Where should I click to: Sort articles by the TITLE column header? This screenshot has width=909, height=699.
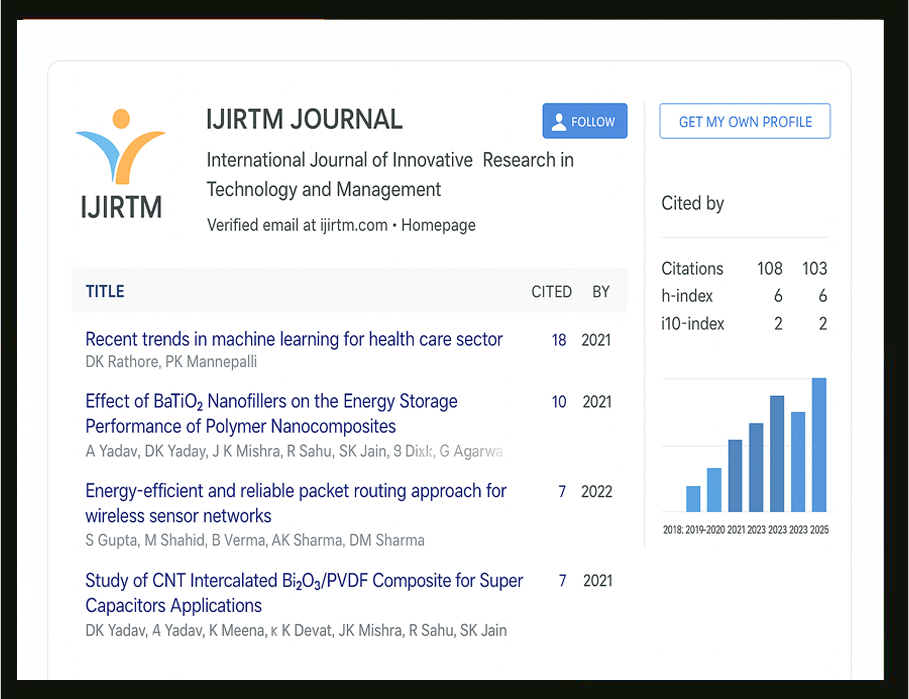(105, 291)
